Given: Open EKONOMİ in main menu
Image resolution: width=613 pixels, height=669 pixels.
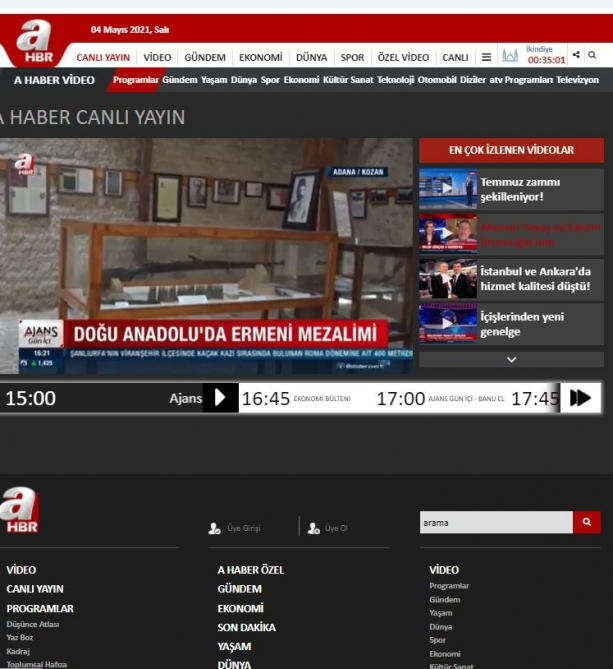Looking at the screenshot, I should click(x=261, y=58).
